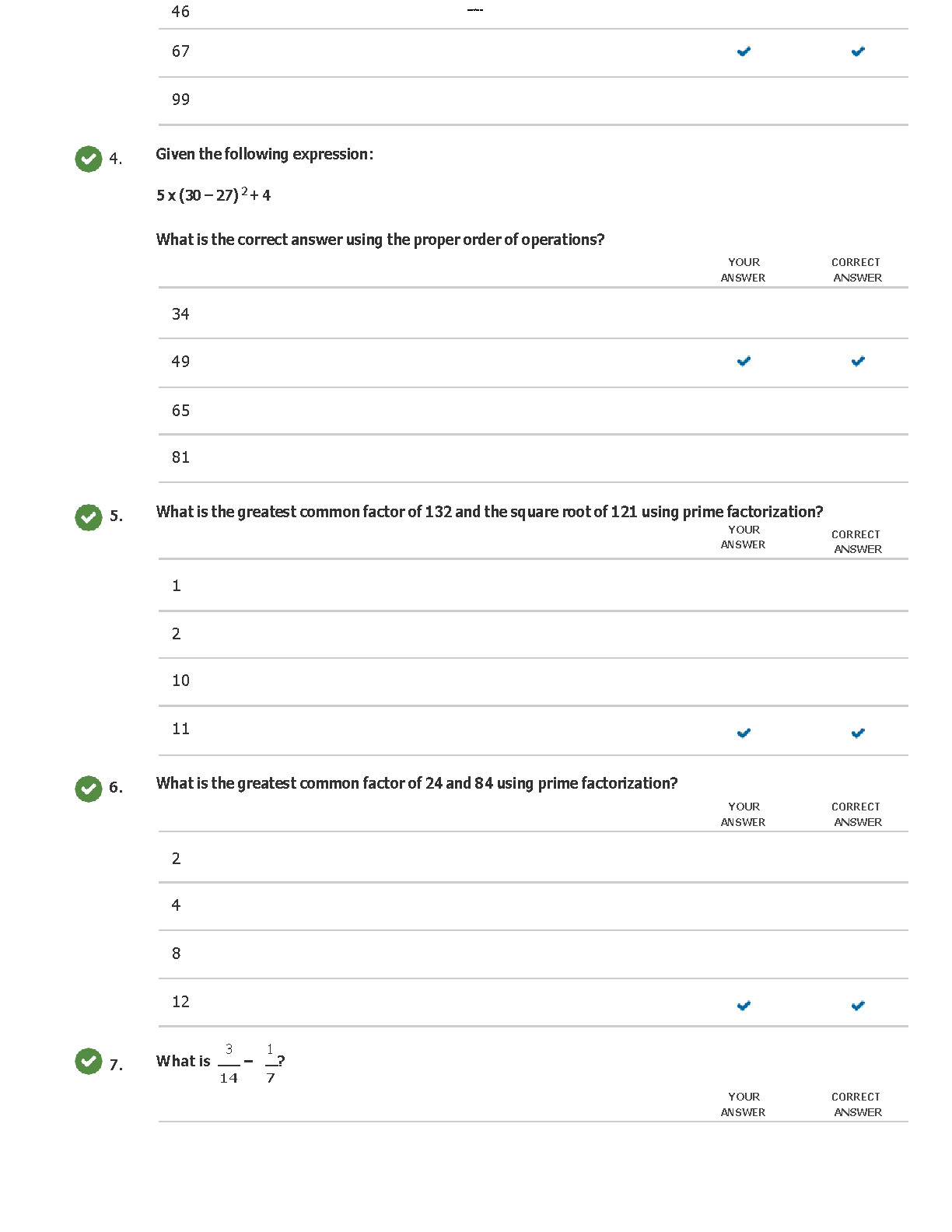
Task: Select answer option 10 in question 5
Action: click(x=180, y=681)
